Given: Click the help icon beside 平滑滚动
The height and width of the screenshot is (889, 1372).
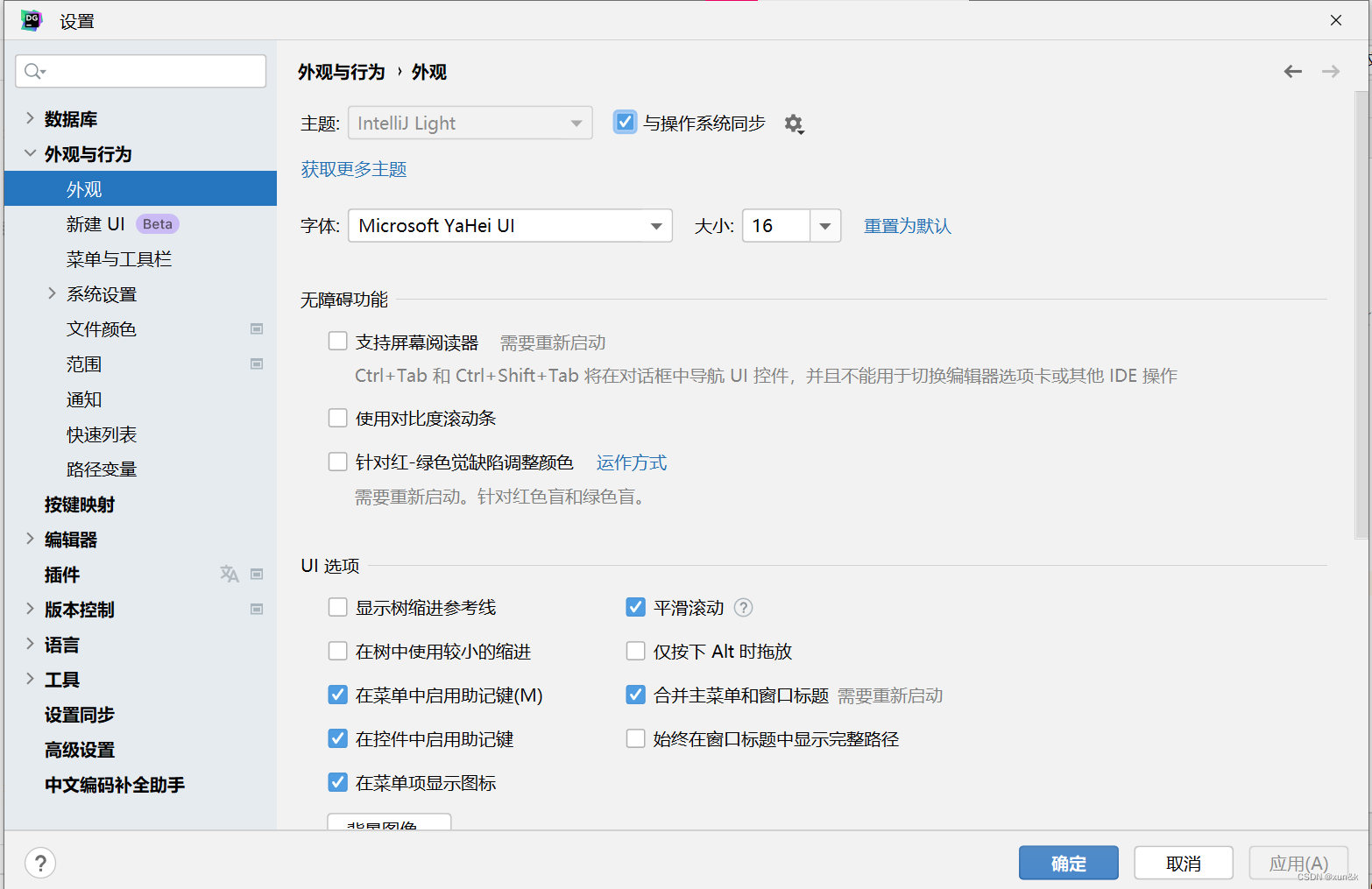Looking at the screenshot, I should (743, 607).
